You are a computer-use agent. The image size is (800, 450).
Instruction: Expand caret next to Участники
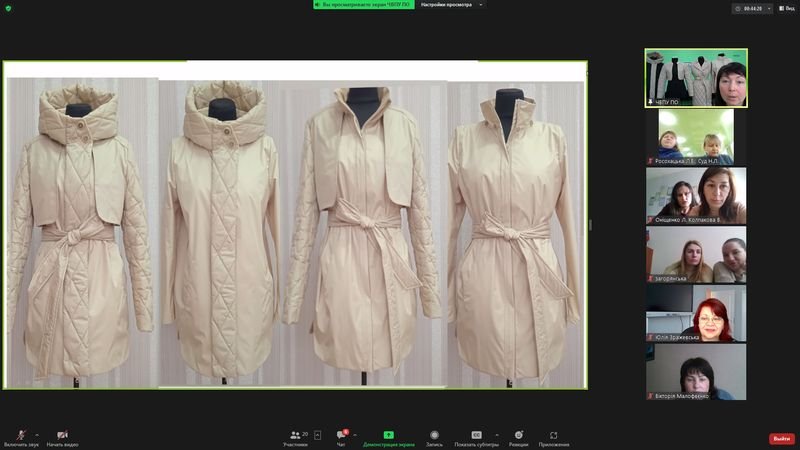tap(318, 435)
